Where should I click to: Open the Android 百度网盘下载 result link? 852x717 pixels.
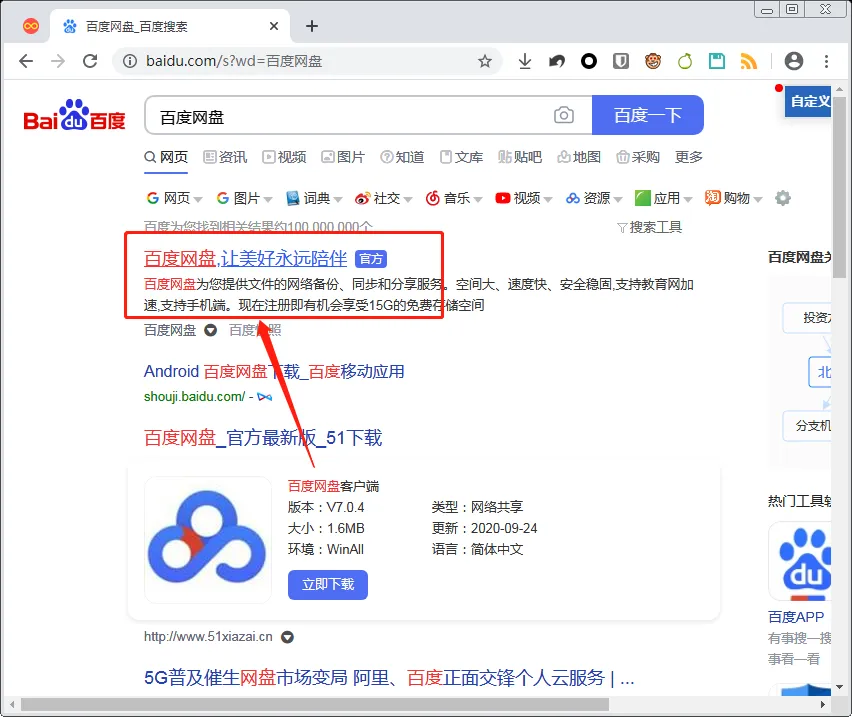[274, 372]
